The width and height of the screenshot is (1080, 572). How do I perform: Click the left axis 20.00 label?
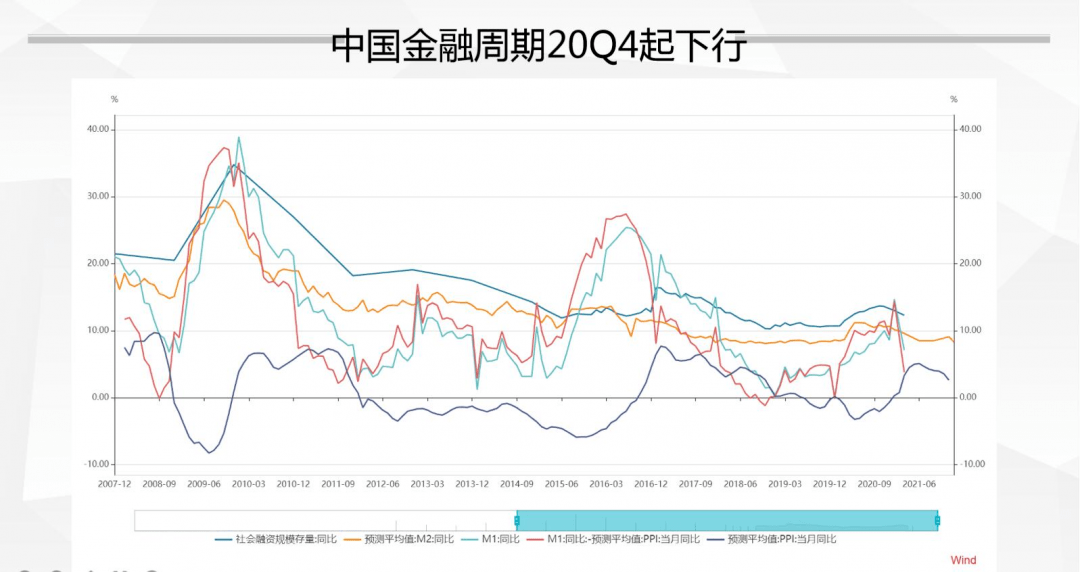(97, 263)
